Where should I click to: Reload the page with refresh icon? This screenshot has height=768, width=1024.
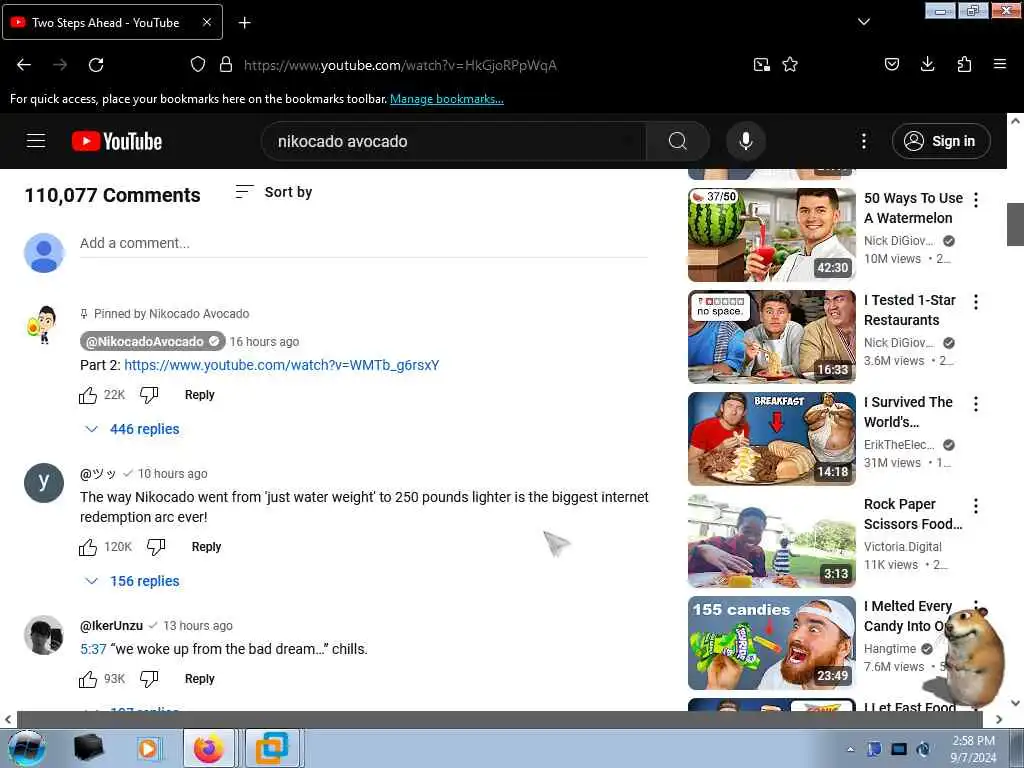pyautogui.click(x=96, y=65)
